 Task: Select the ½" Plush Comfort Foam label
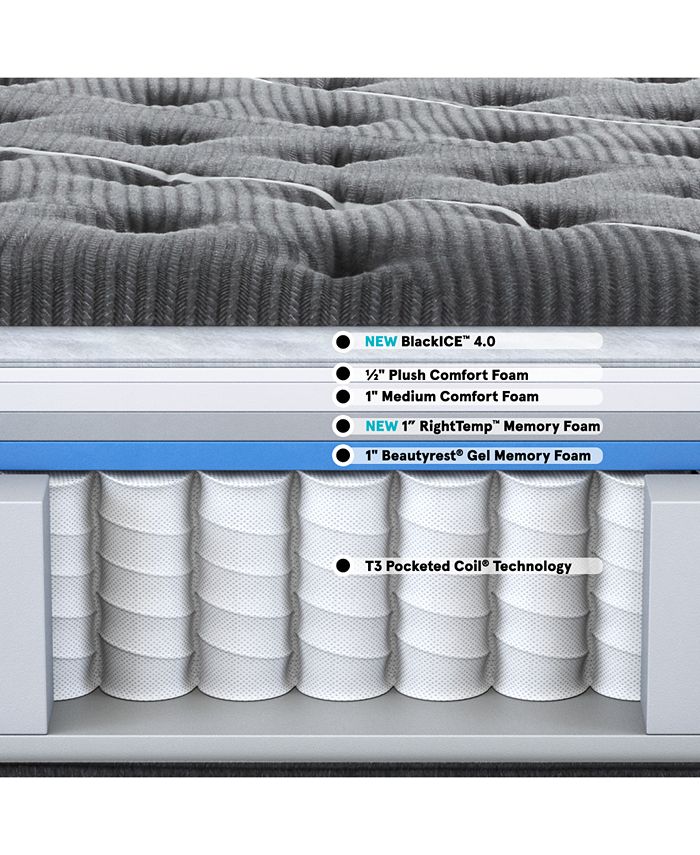[x=446, y=375]
